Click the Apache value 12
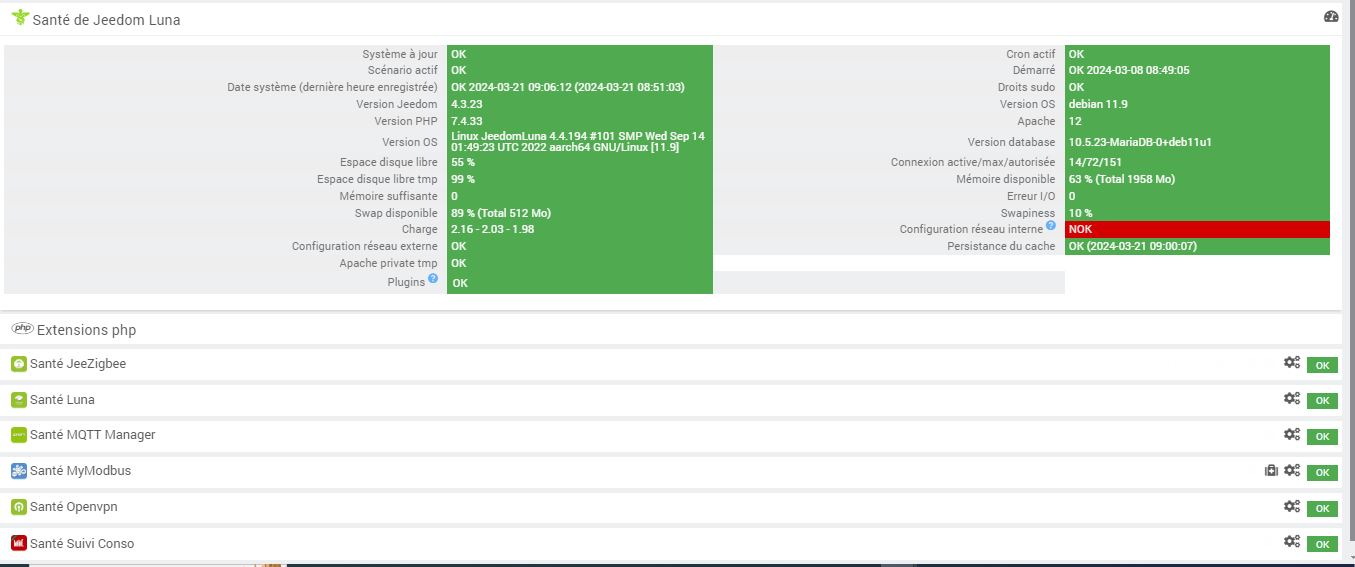 [x=1075, y=121]
